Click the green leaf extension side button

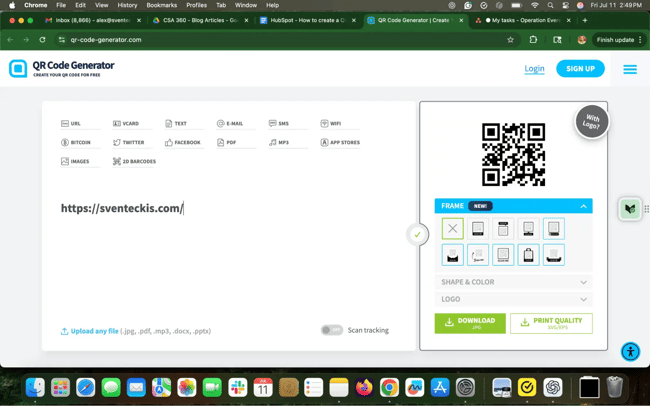(630, 209)
